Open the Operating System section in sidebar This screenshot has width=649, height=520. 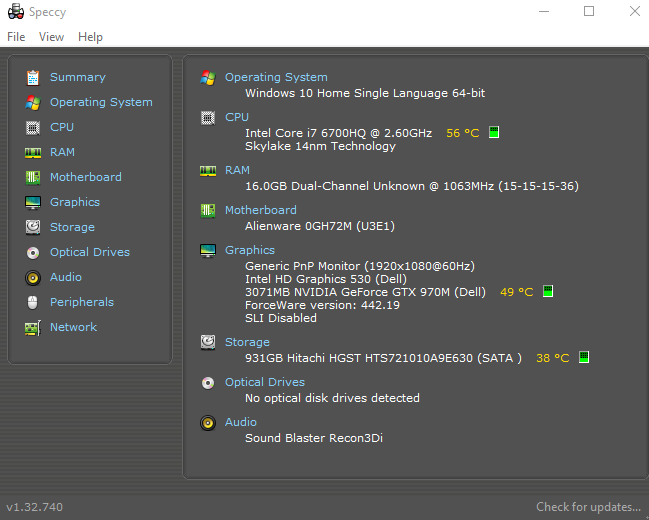101,102
